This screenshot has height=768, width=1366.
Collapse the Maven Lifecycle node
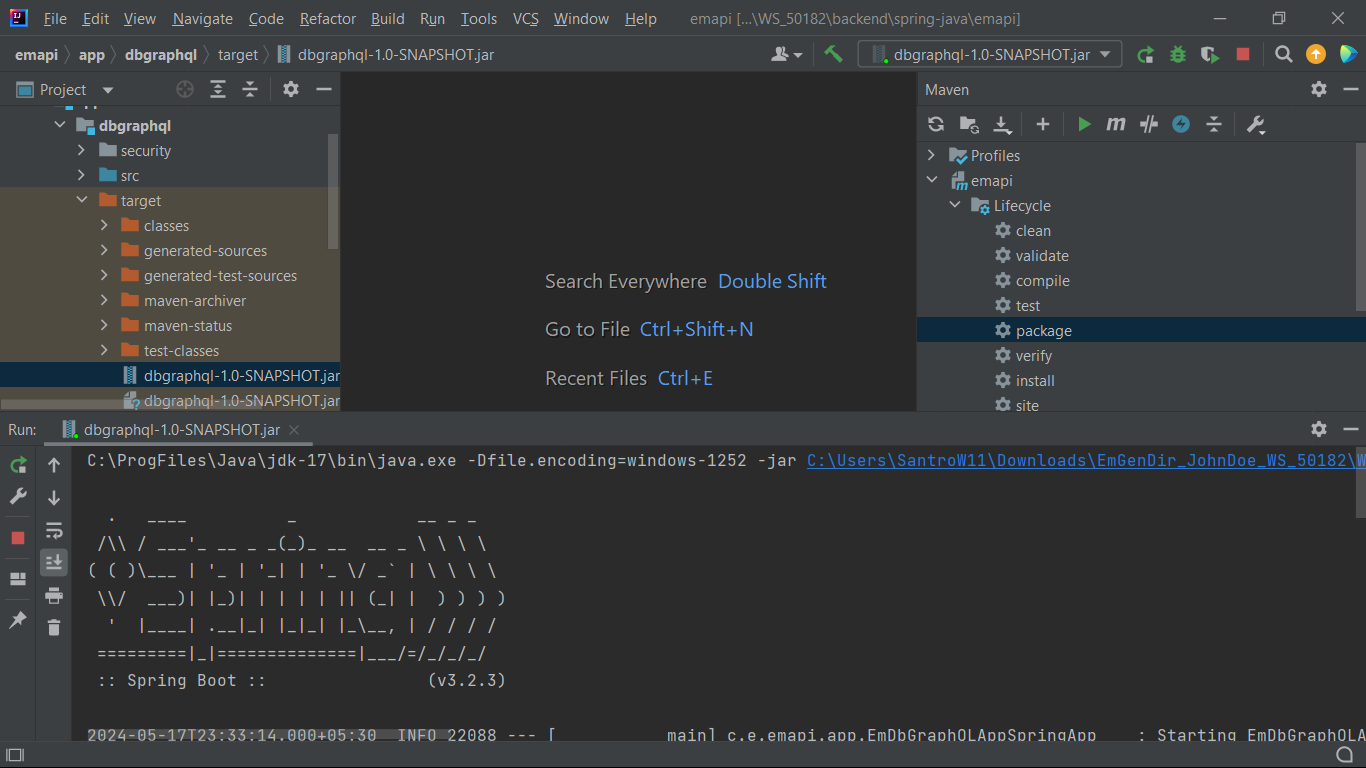[955, 205]
